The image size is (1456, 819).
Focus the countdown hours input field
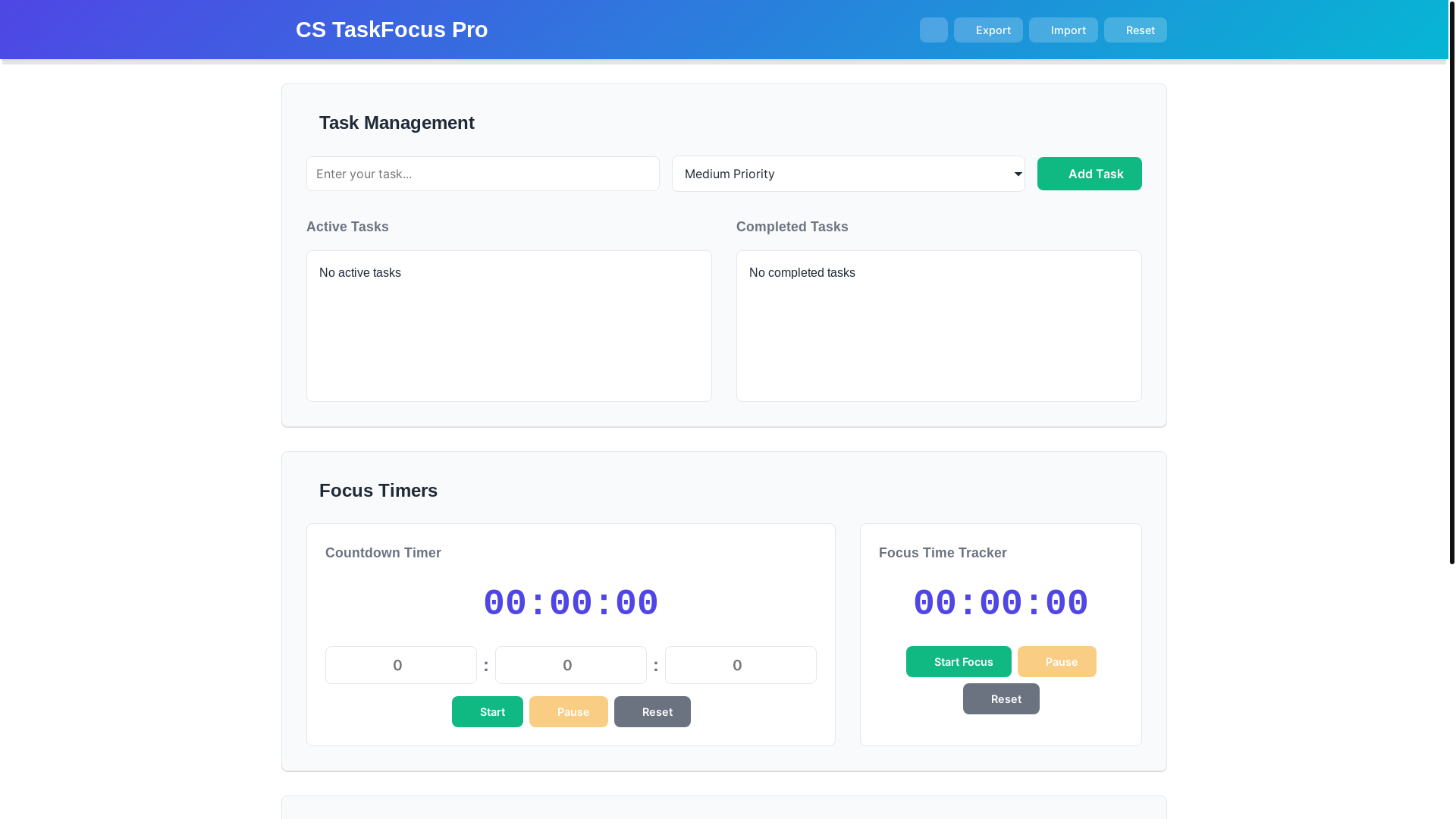(x=401, y=665)
